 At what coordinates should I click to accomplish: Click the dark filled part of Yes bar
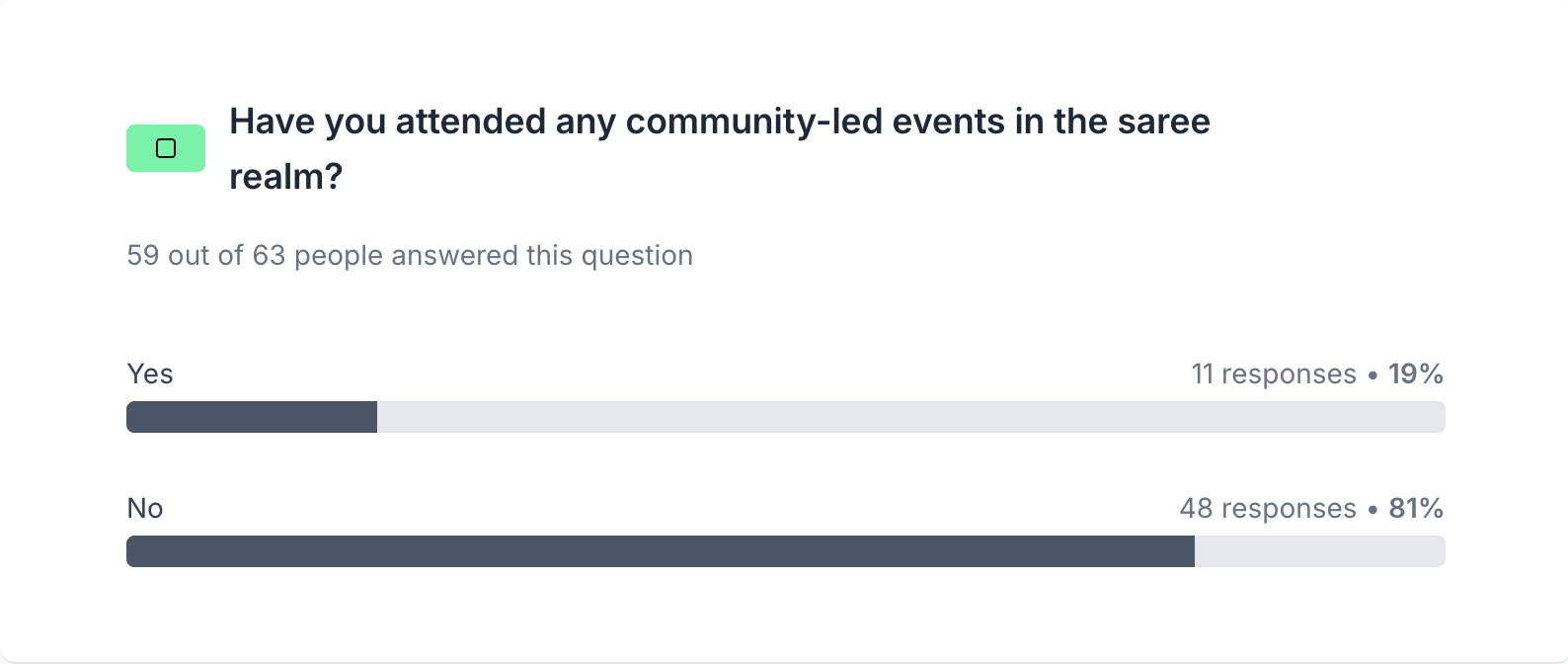(252, 417)
